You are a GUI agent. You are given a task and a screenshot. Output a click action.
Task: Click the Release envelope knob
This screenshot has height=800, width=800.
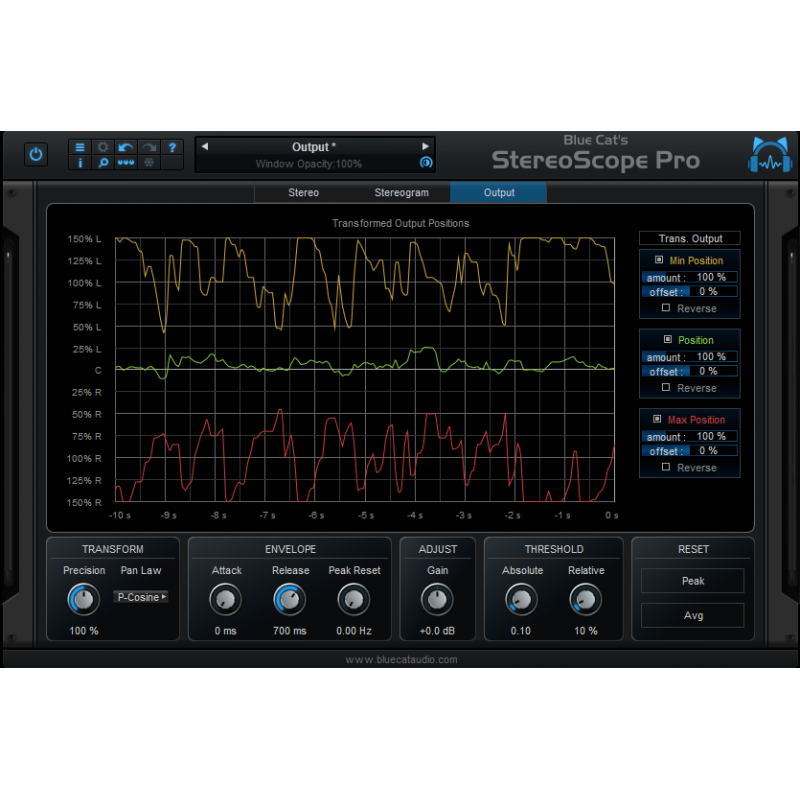290,599
